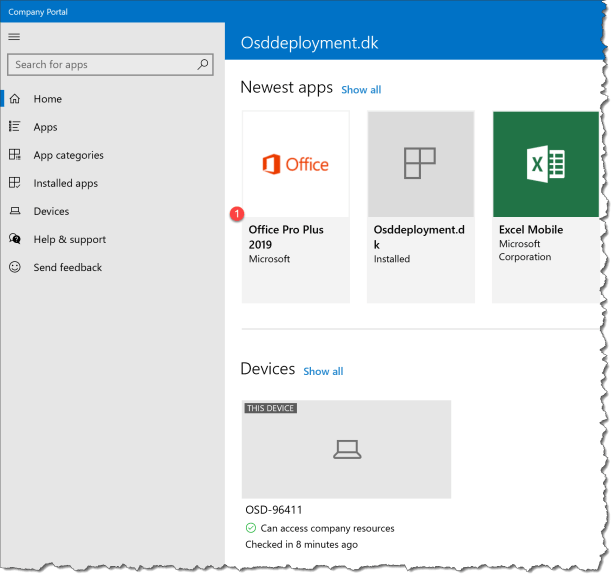Open Help & support

113,239
